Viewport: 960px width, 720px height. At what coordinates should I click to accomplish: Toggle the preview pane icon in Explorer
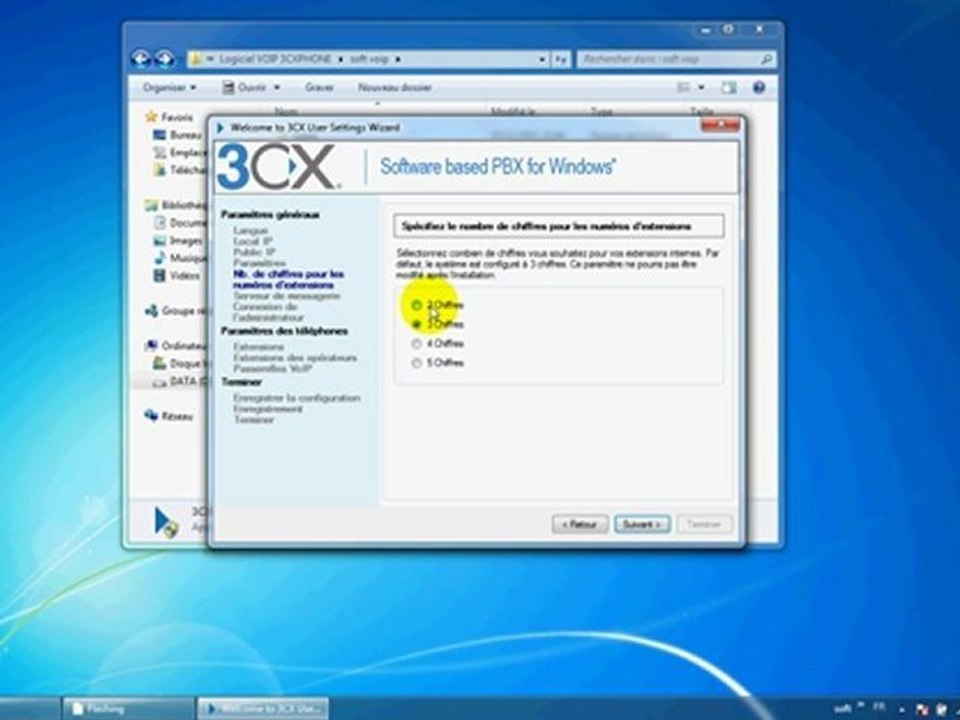click(729, 88)
